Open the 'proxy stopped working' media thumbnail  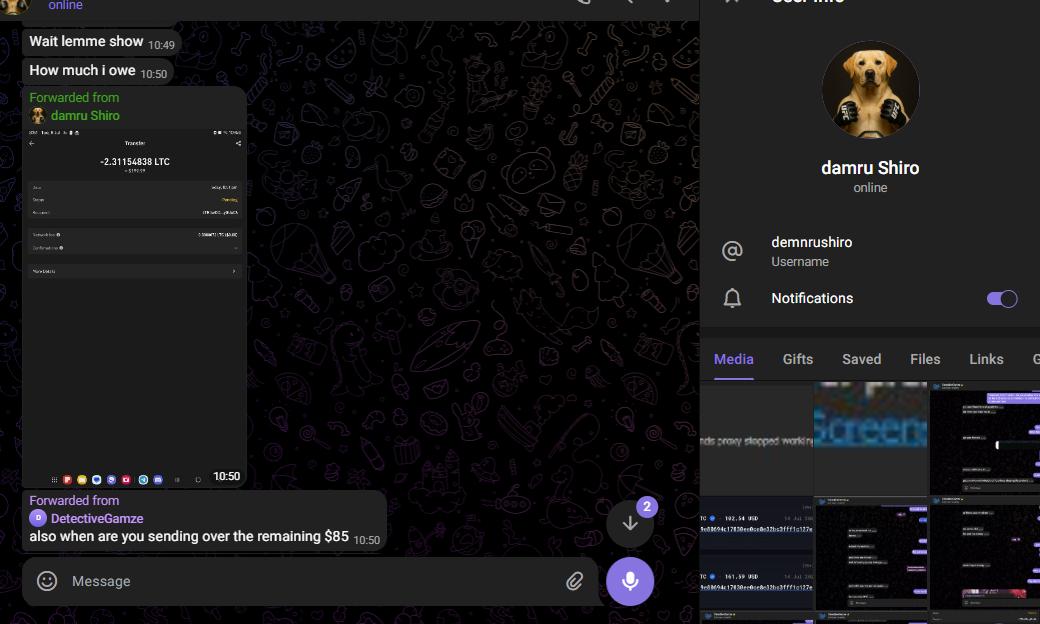pos(756,438)
